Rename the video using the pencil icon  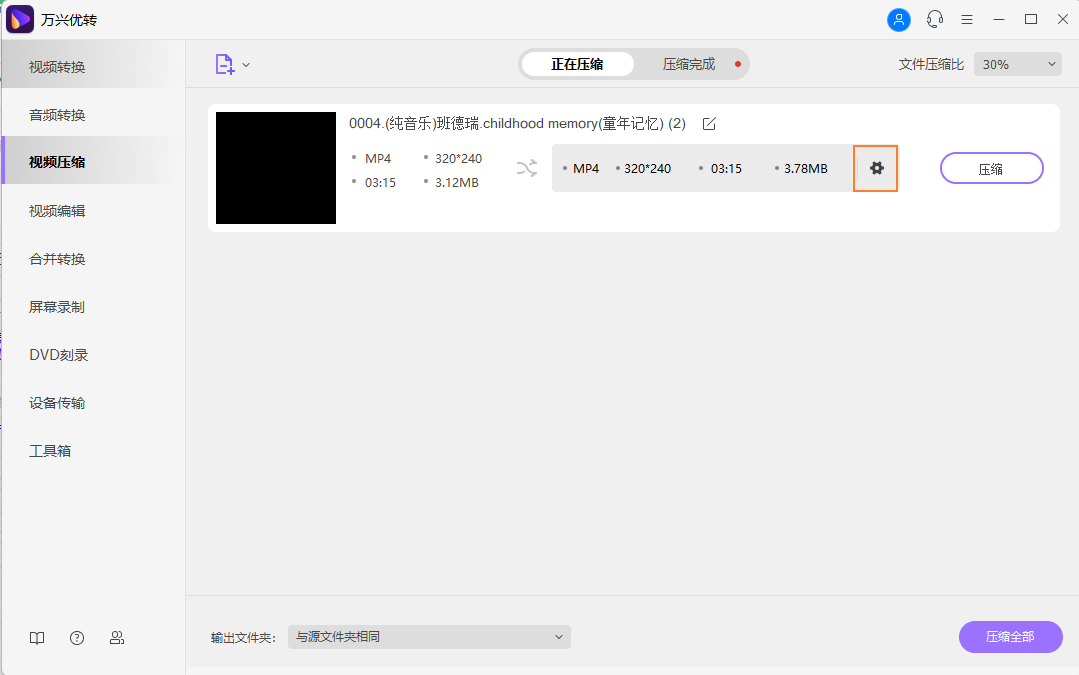709,124
